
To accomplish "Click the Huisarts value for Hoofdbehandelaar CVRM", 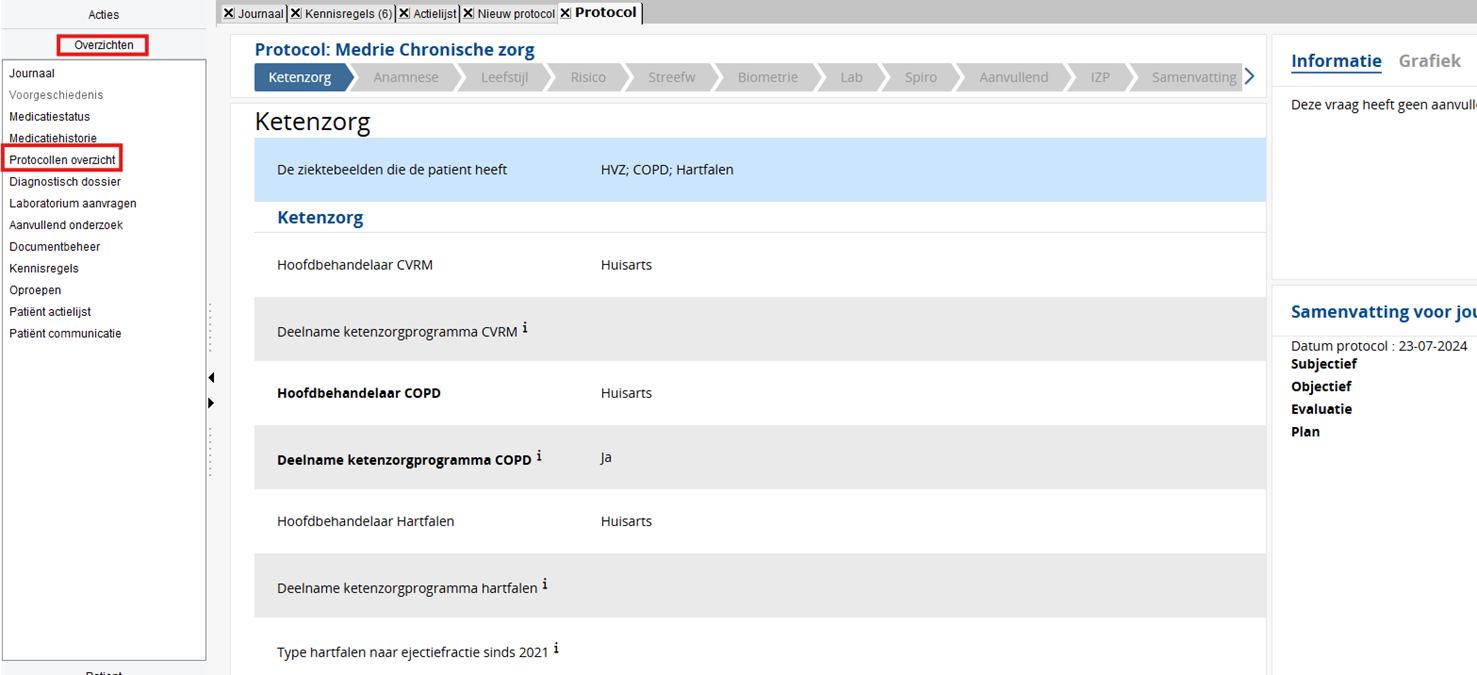I will click(x=626, y=265).
